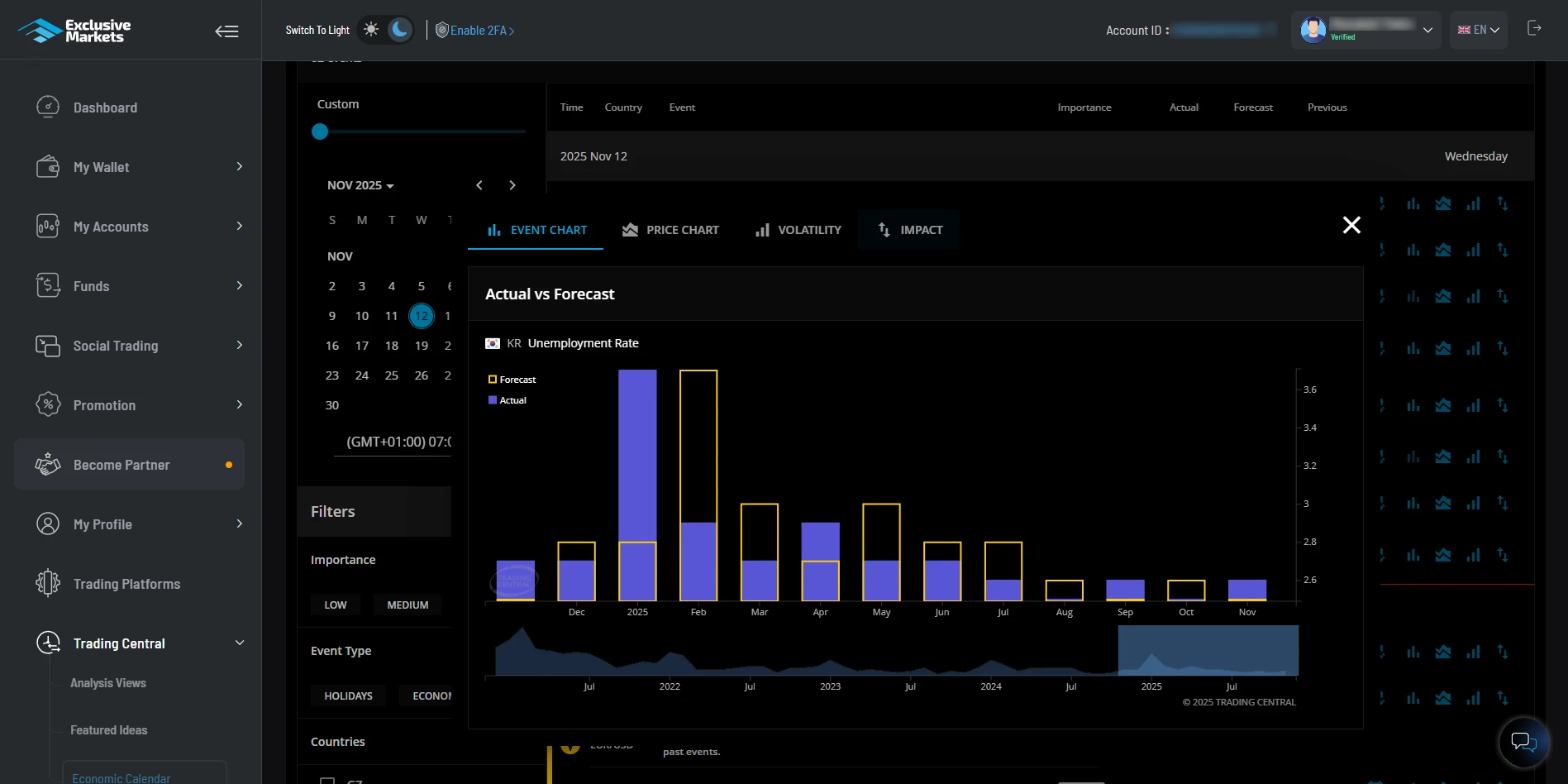The height and width of the screenshot is (784, 1568).
Task: Click the Custom range slider handle
Action: 320,131
